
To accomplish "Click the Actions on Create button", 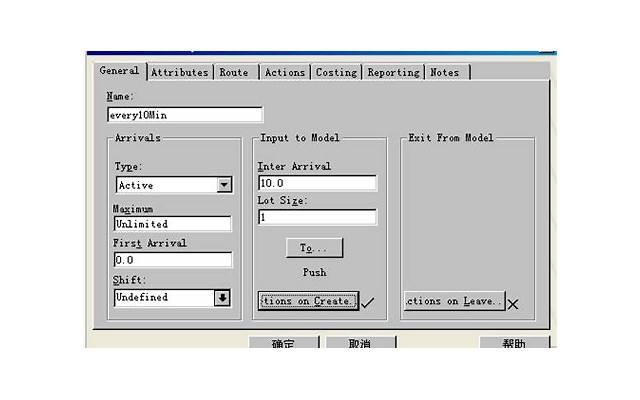I will (x=307, y=301).
